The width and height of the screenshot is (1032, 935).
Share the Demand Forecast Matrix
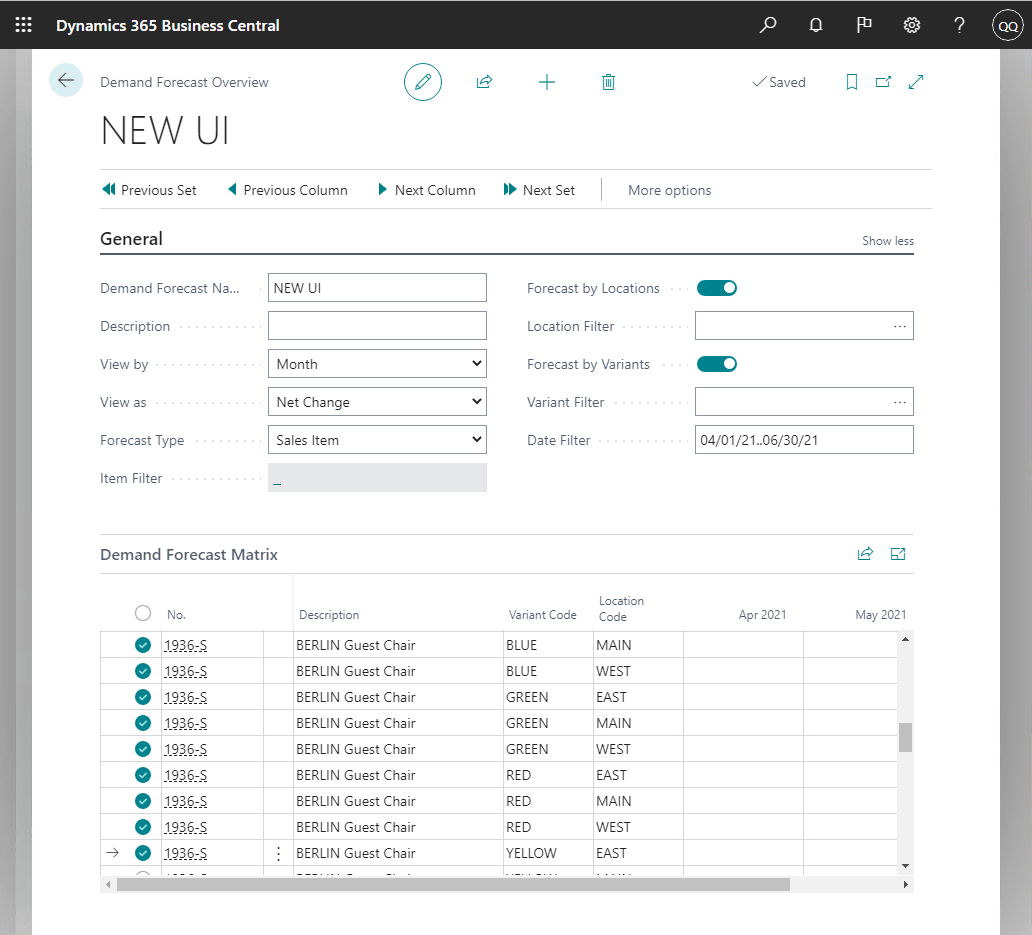click(x=865, y=554)
